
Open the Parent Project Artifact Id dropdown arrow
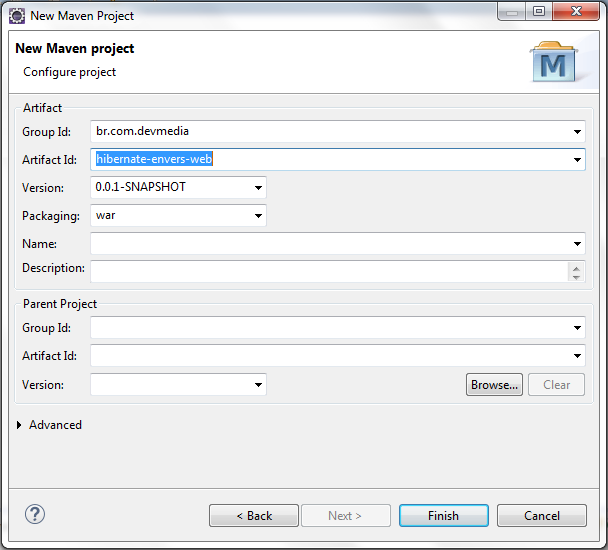[x=577, y=356]
